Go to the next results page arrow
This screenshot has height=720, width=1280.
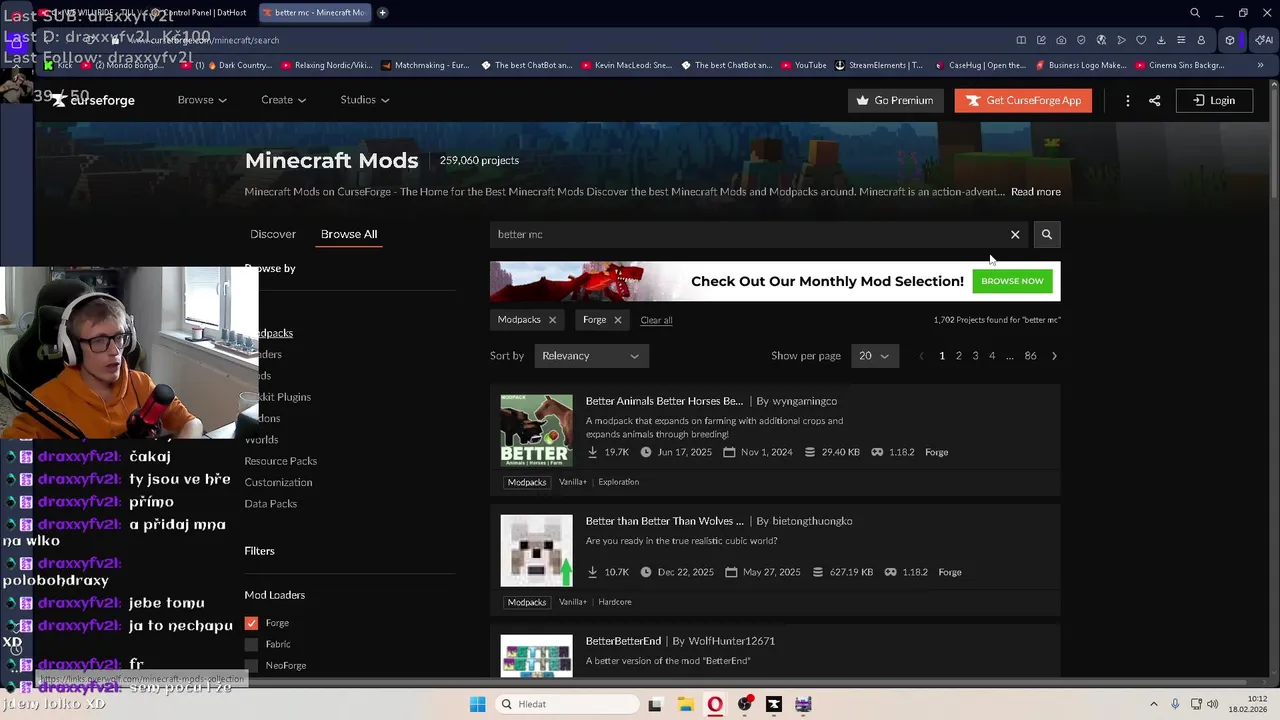[1054, 356]
